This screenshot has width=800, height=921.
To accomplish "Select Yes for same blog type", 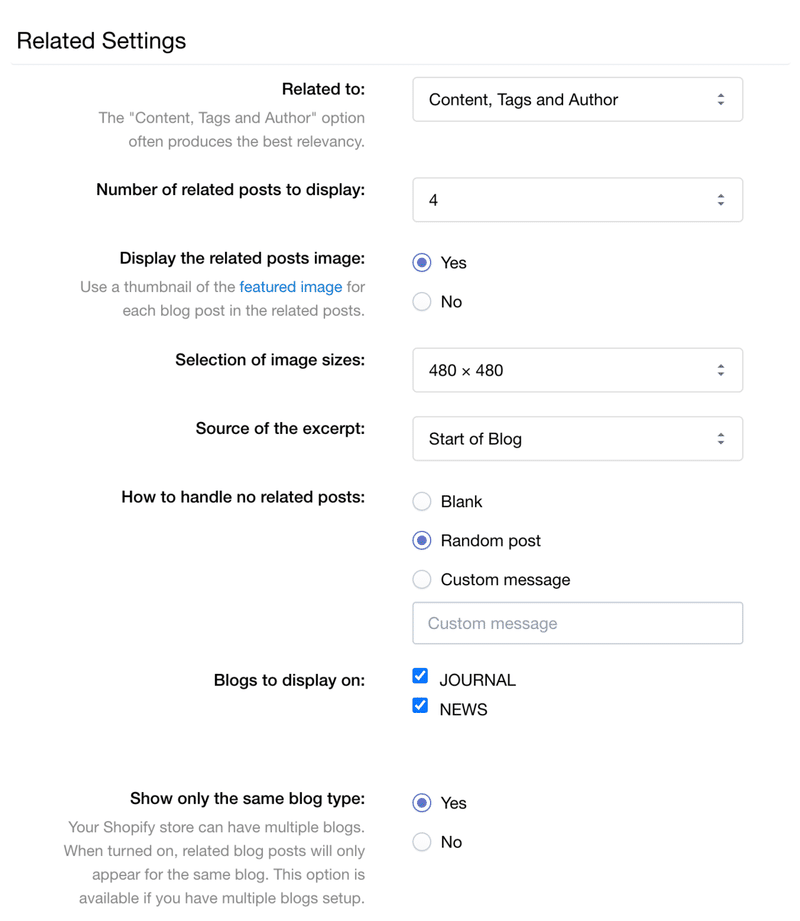I will 422,803.
